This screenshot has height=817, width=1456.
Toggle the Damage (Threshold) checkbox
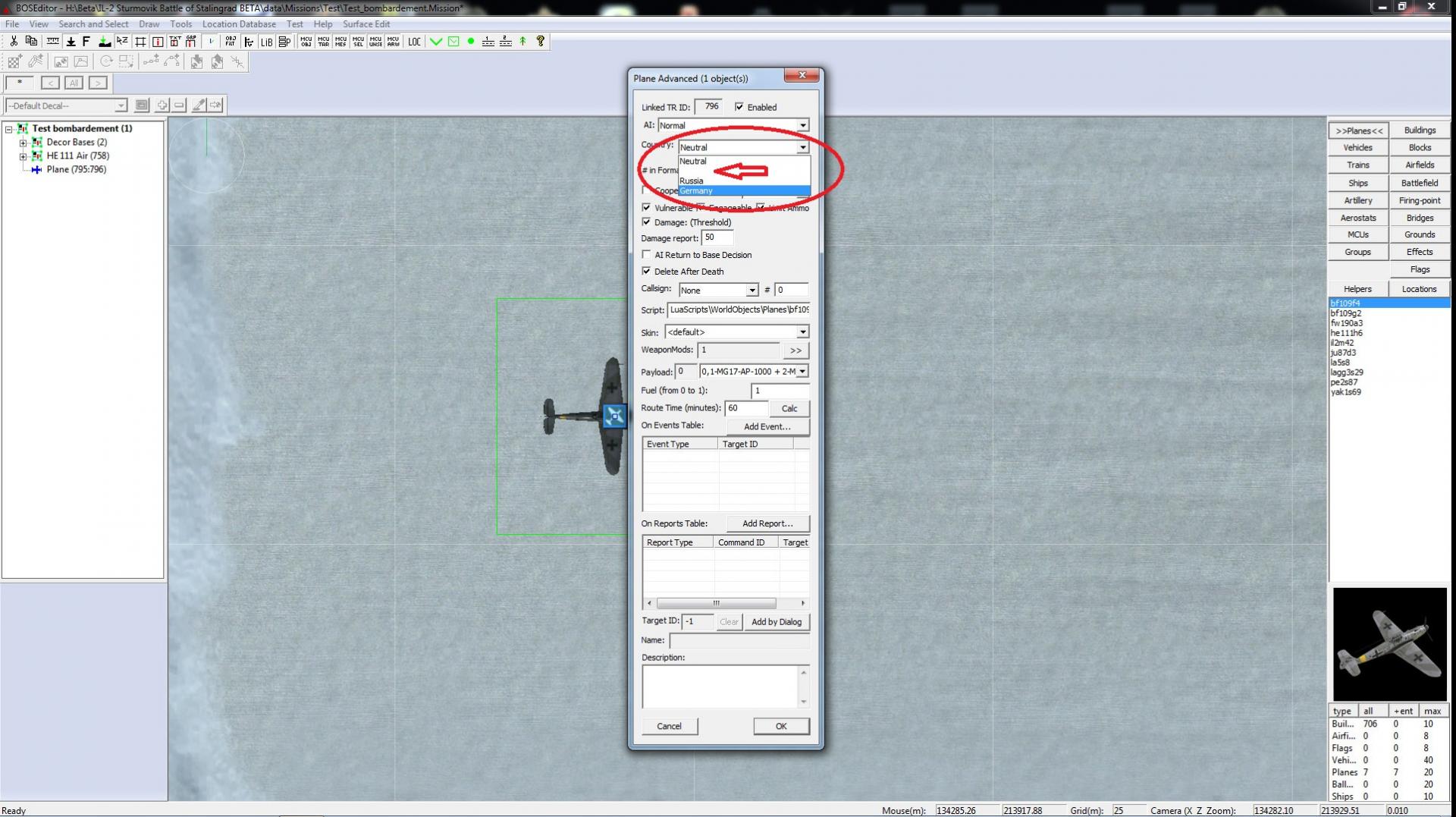click(646, 222)
